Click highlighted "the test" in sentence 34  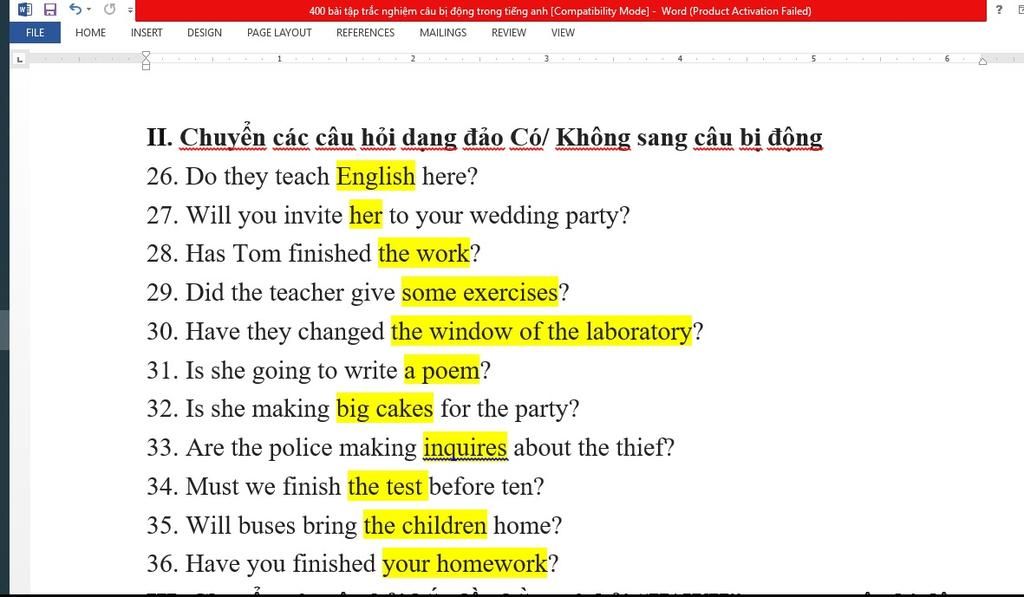click(x=387, y=486)
